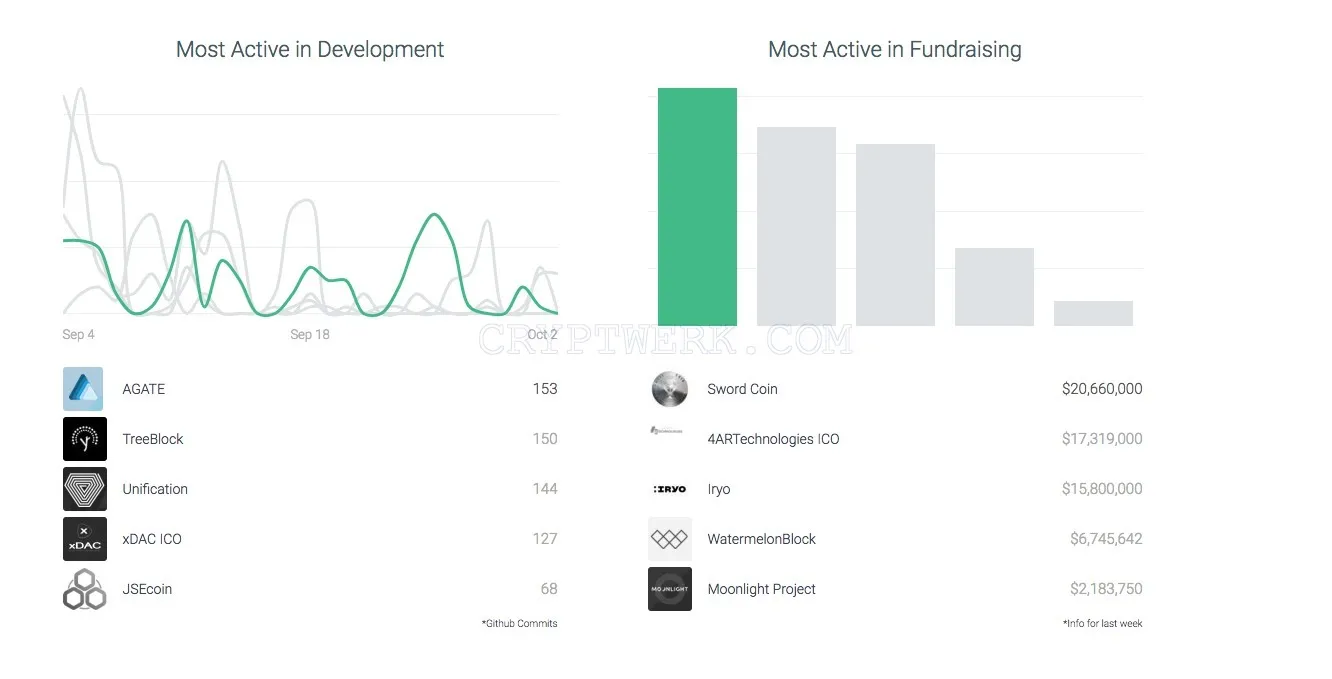Select the Iryo logo icon
The height and width of the screenshot is (679, 1332).
tap(669, 489)
